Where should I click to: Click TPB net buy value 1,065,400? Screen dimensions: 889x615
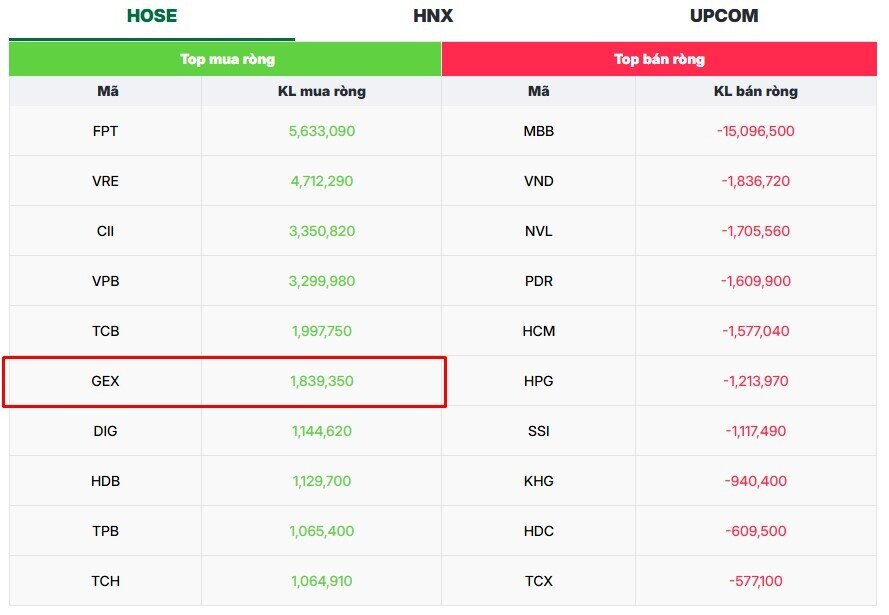tap(321, 531)
